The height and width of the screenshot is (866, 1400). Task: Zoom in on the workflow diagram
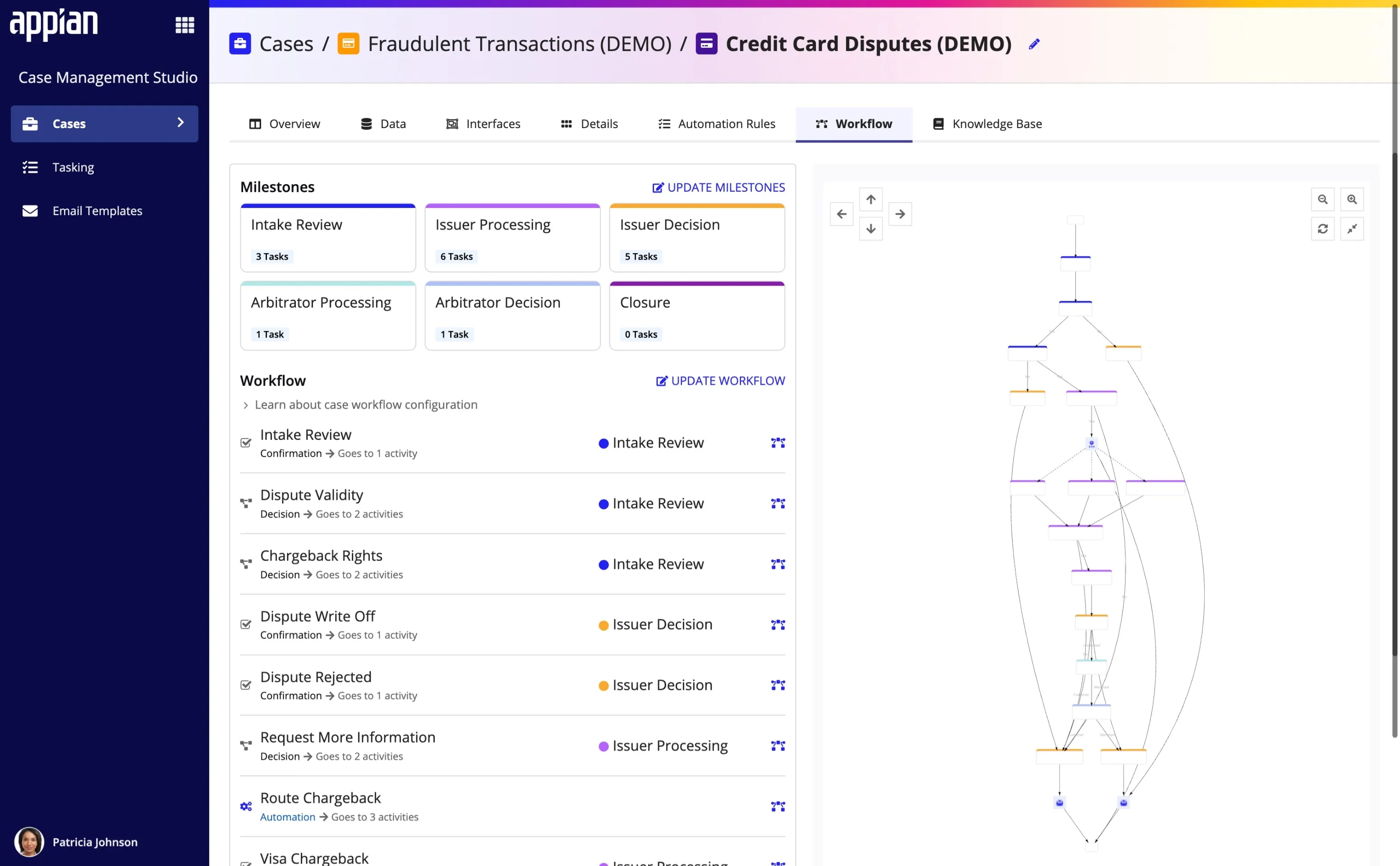tap(1353, 199)
